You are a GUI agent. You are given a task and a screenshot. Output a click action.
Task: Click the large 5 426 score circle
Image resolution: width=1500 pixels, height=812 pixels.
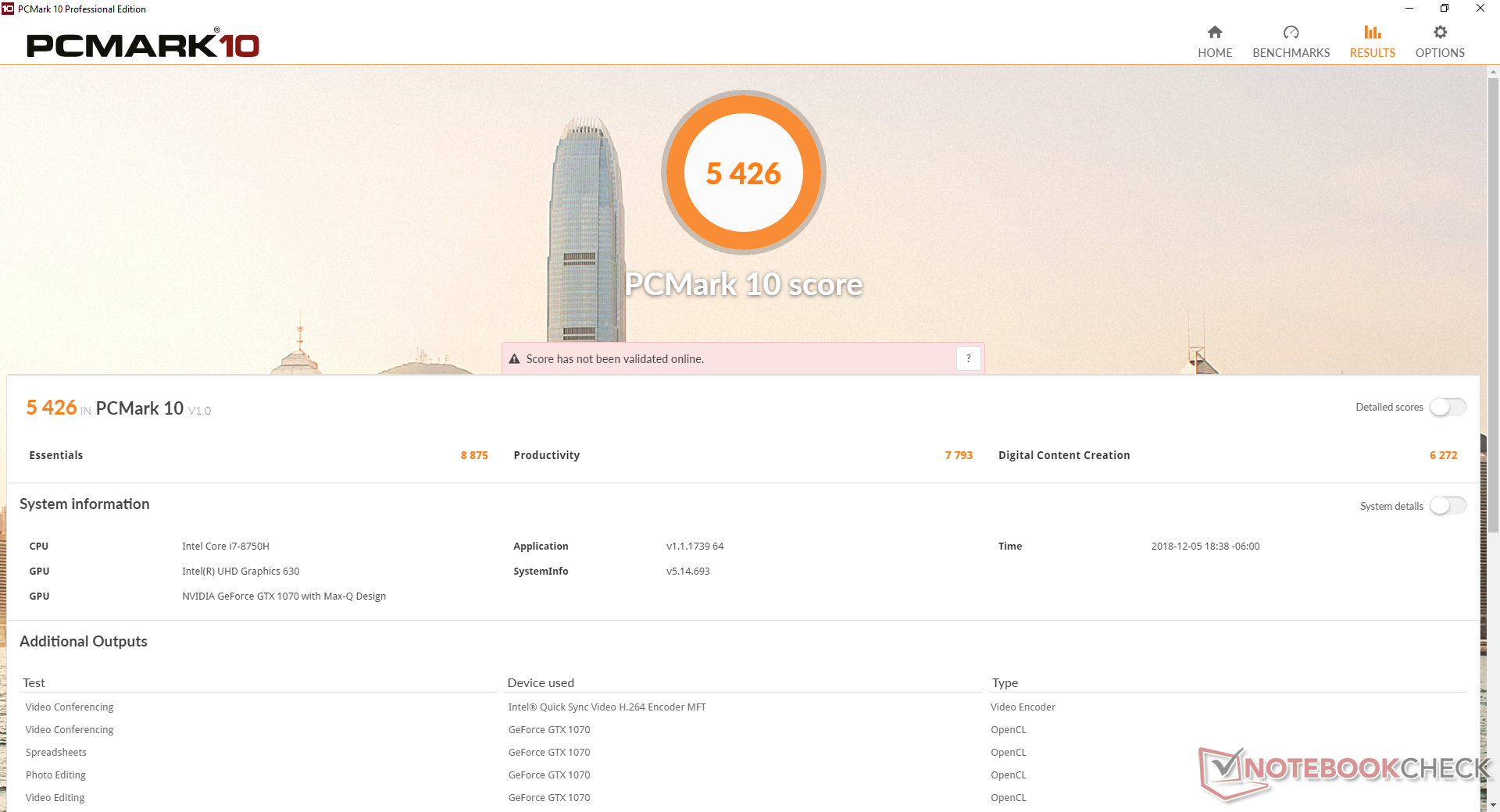[744, 173]
